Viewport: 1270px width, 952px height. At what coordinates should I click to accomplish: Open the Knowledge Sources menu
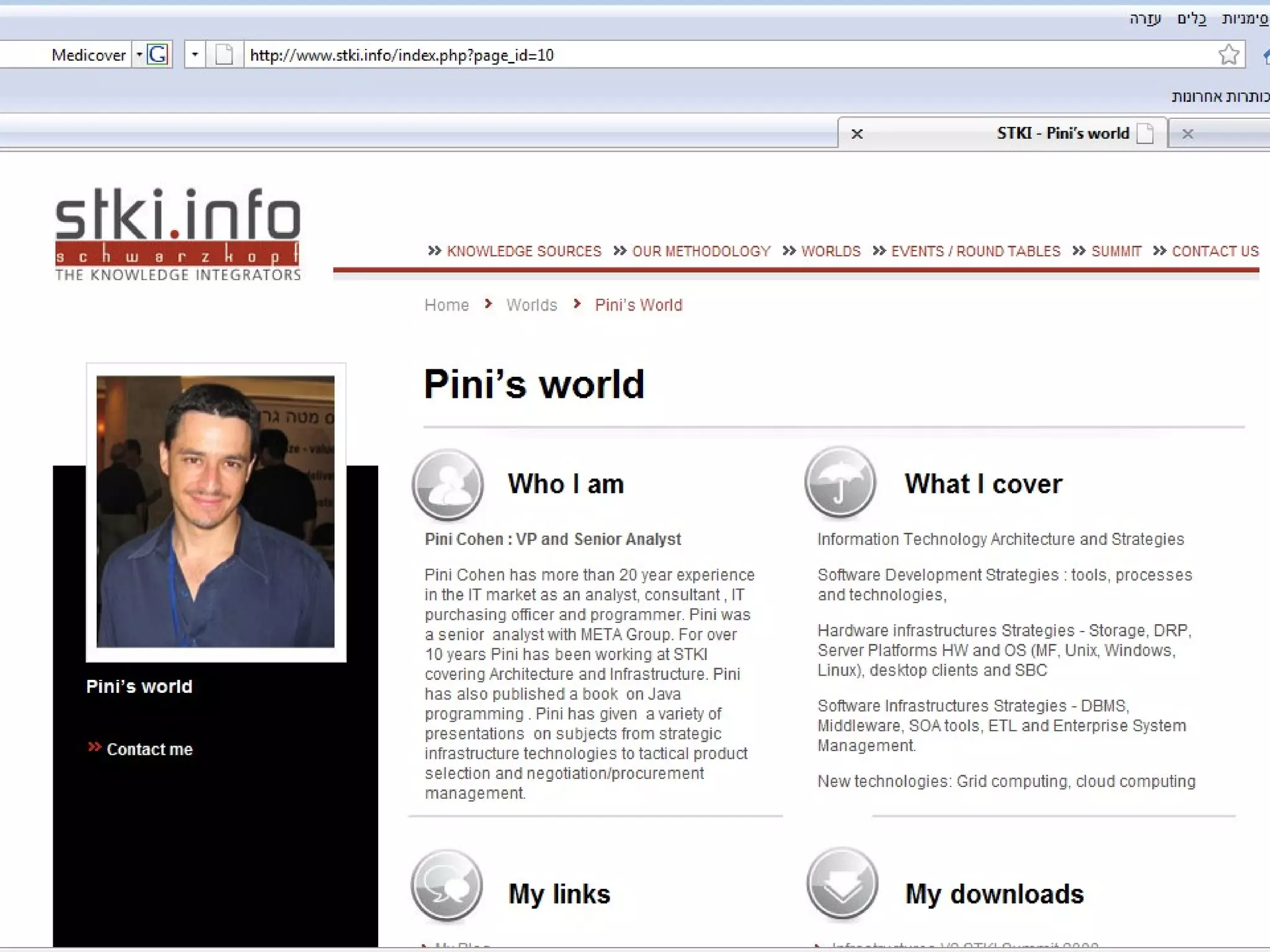click(523, 251)
